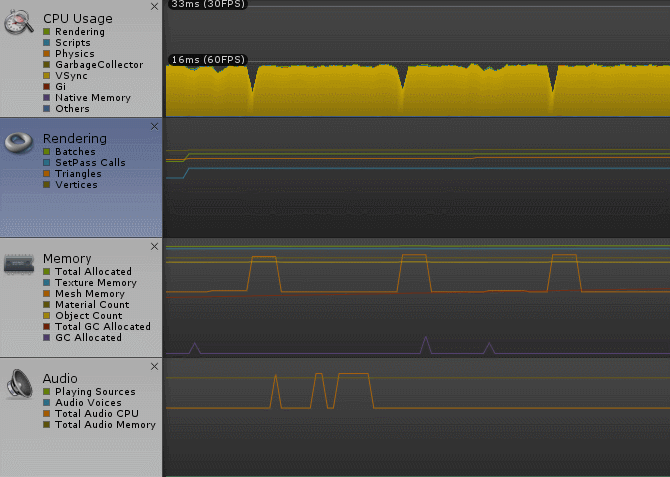
Task: Select the Rendering torus icon
Action: click(19, 142)
